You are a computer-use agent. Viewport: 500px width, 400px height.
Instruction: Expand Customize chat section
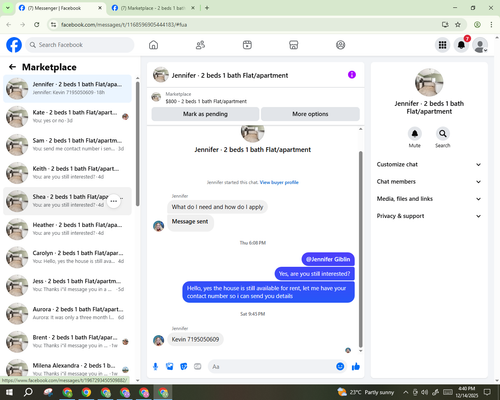tap(429, 164)
